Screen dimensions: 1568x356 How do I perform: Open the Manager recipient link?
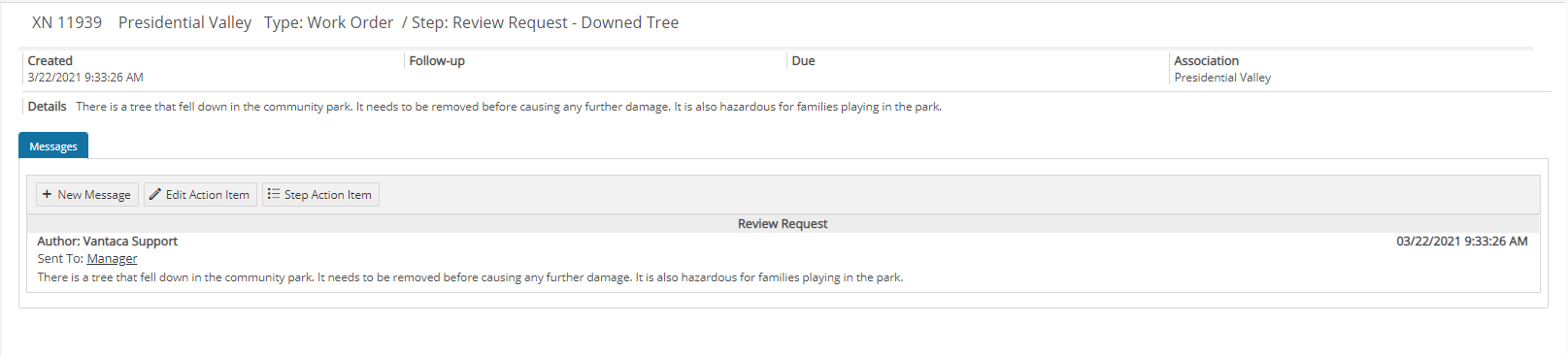pyautogui.click(x=112, y=259)
